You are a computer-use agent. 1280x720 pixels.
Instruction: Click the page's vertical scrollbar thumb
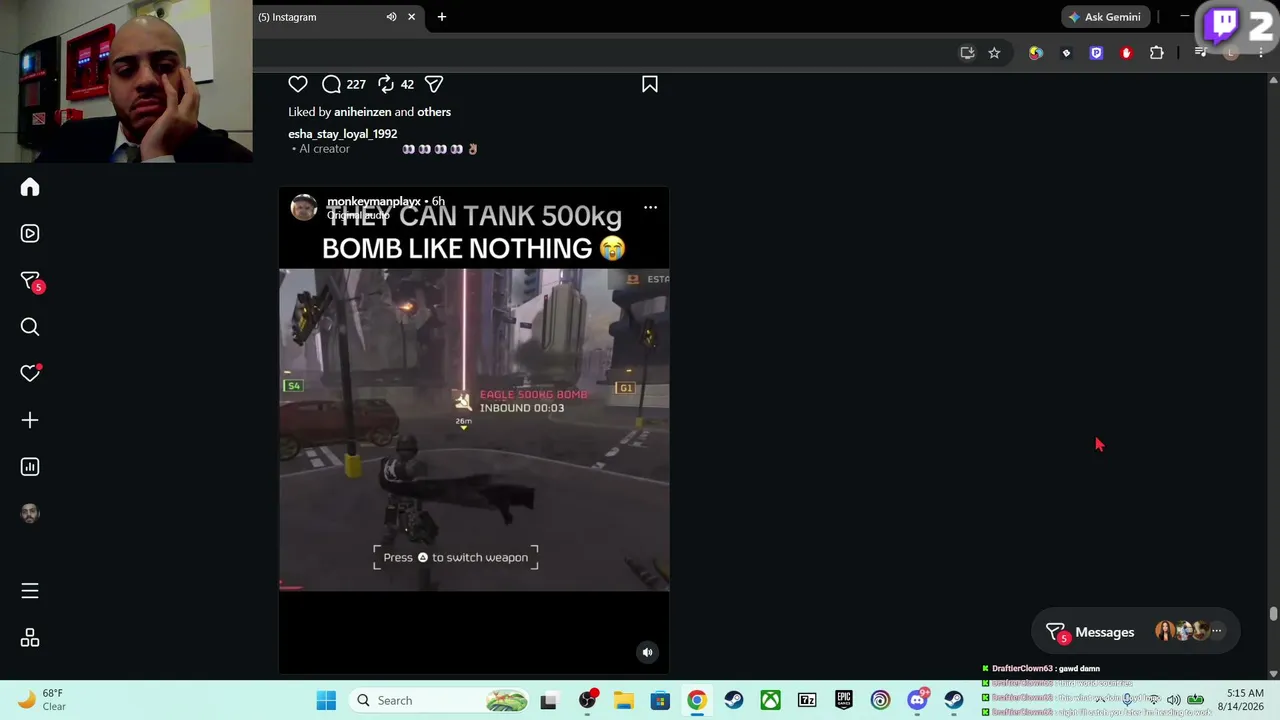pyautogui.click(x=1273, y=614)
